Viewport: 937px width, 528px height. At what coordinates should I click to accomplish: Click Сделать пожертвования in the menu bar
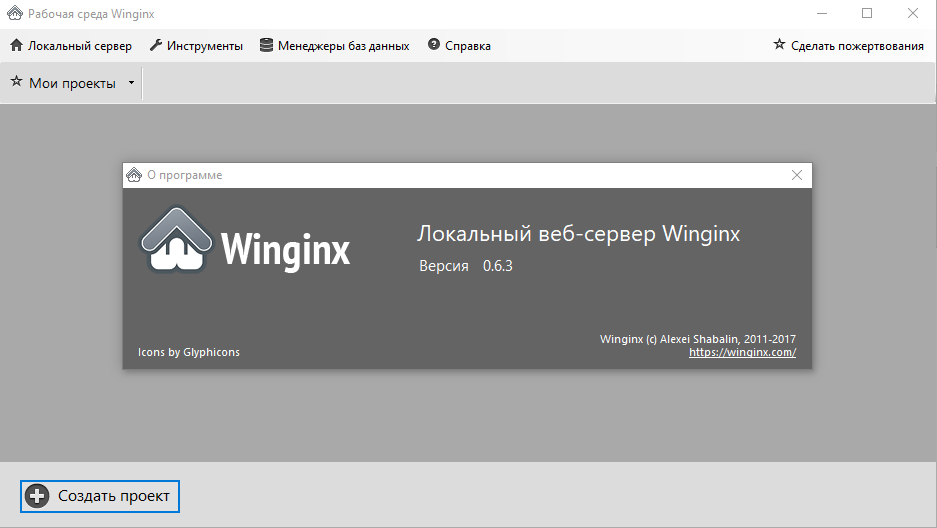[848, 46]
